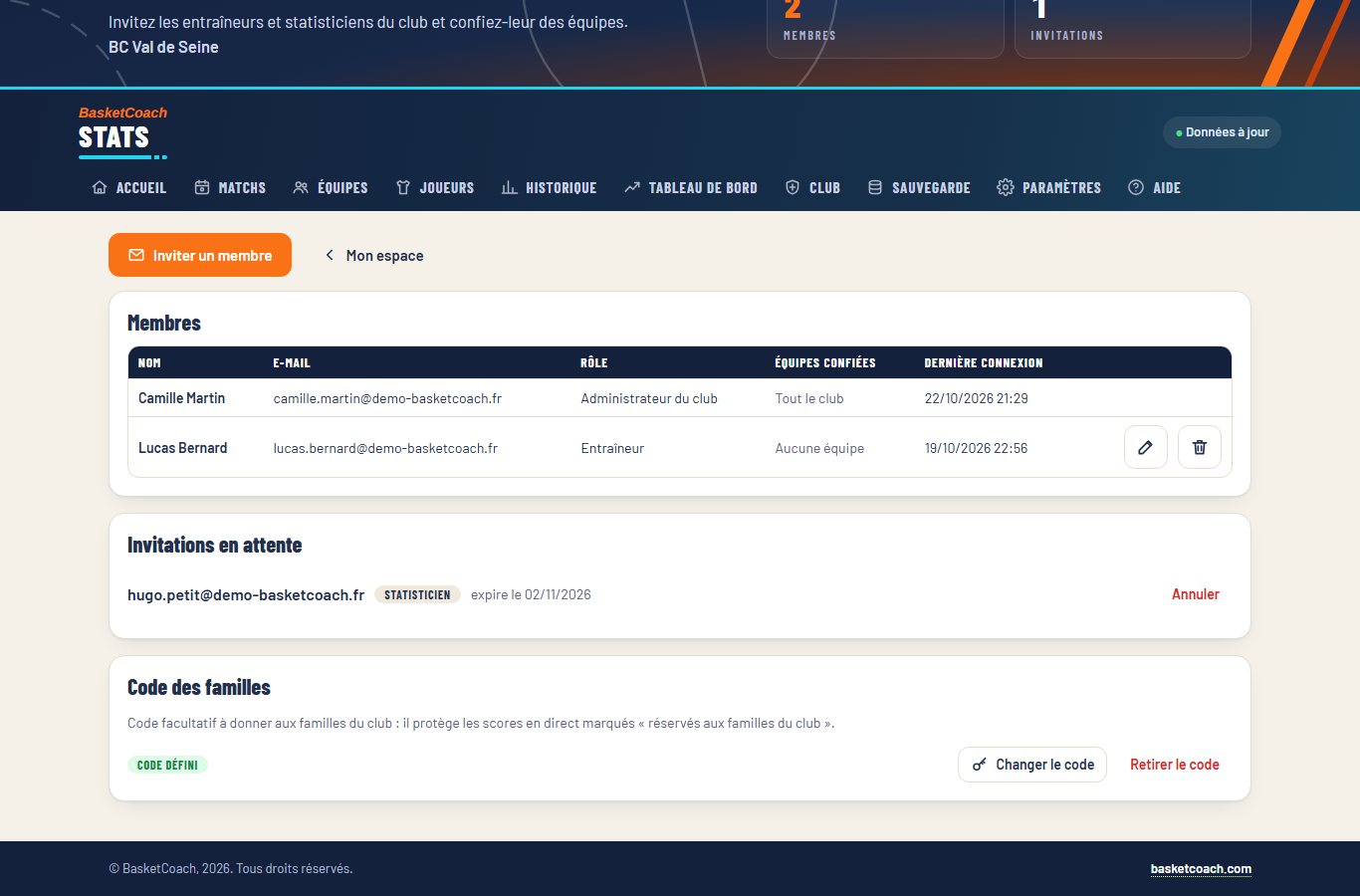1360x896 pixels.
Task: Click the people icon next to Équipes
Action: [301, 187]
